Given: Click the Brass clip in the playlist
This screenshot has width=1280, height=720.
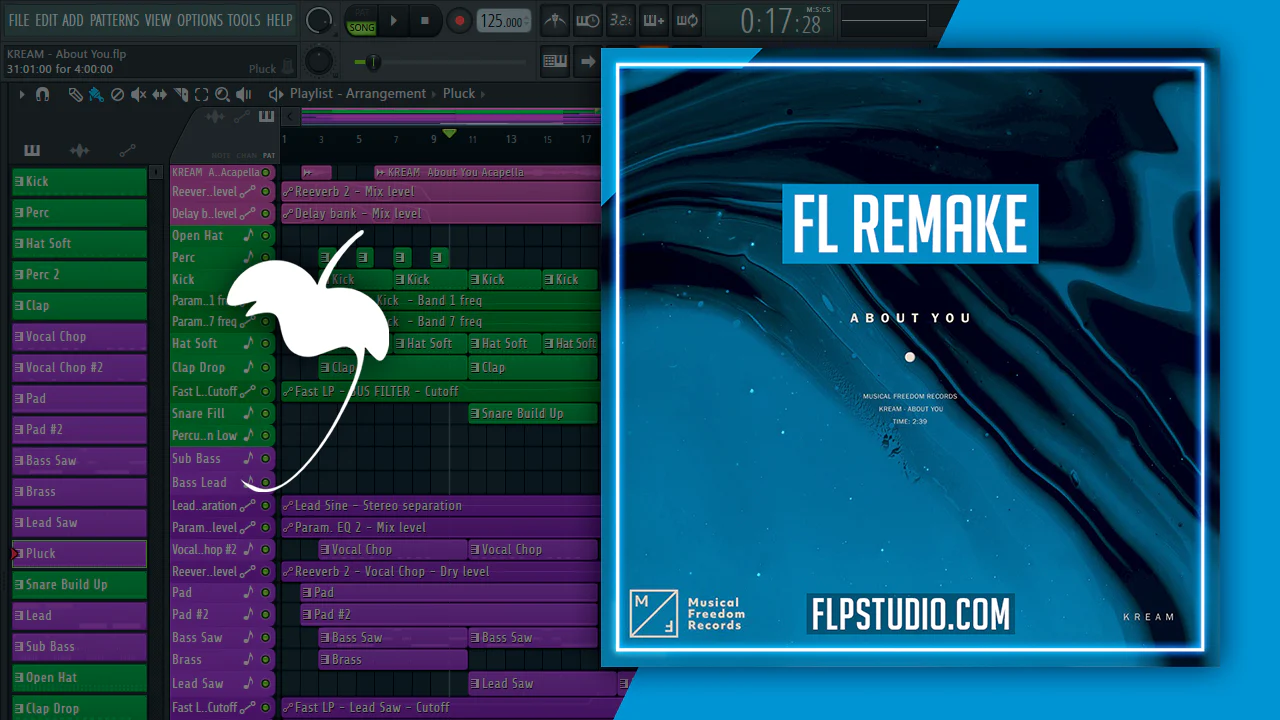Looking at the screenshot, I should 393,660.
